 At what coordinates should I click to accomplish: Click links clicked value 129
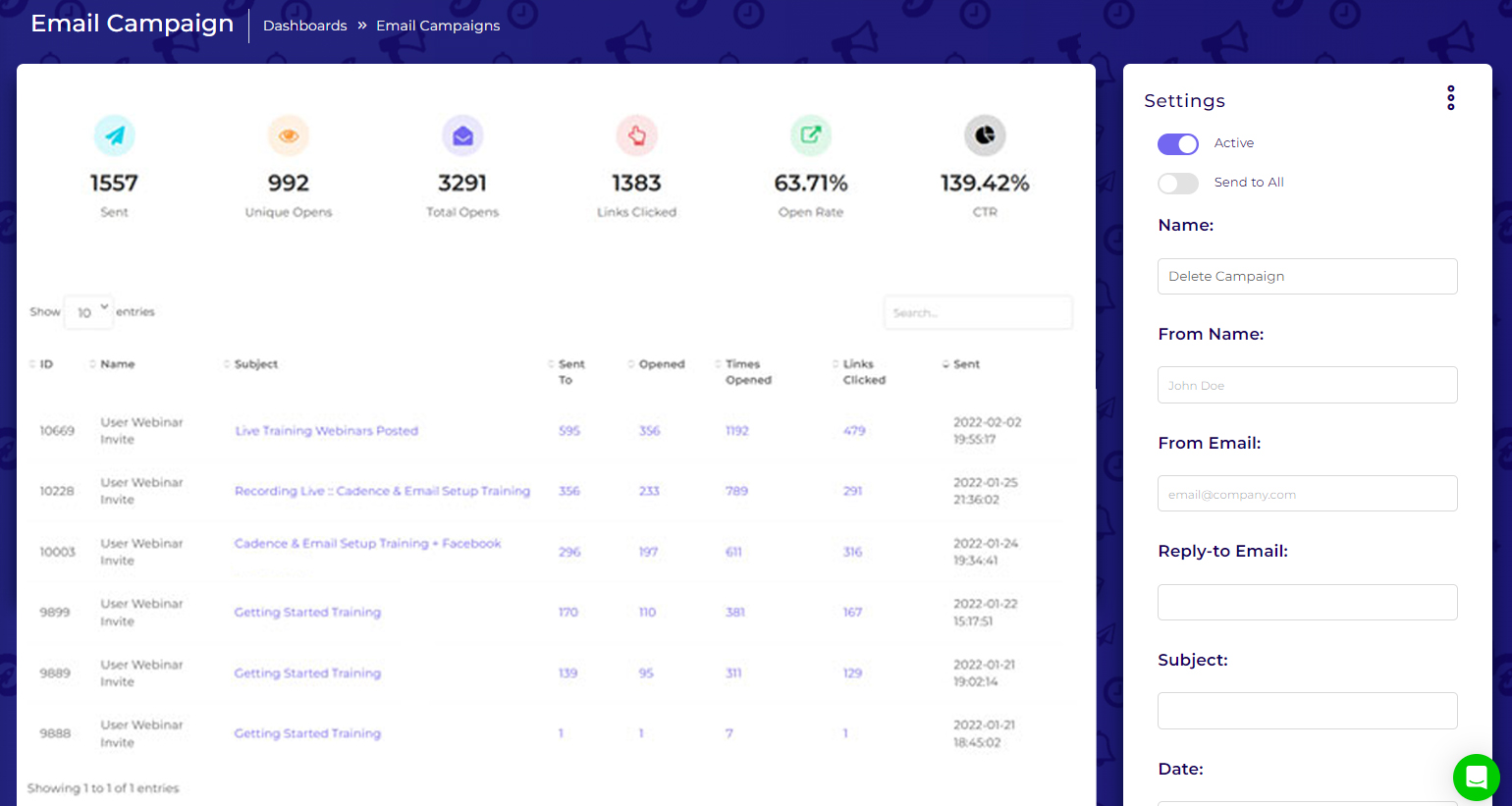852,673
